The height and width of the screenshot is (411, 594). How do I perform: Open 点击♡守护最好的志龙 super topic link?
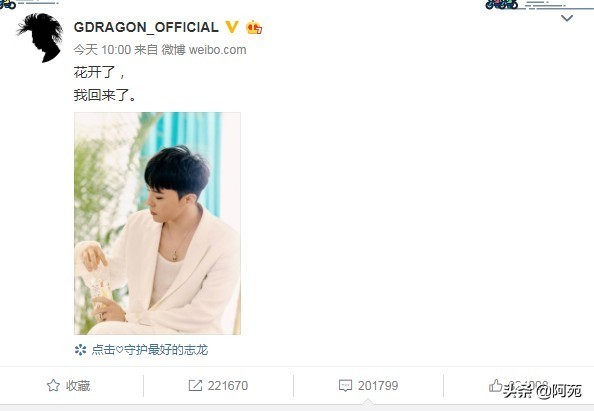[x=150, y=350]
